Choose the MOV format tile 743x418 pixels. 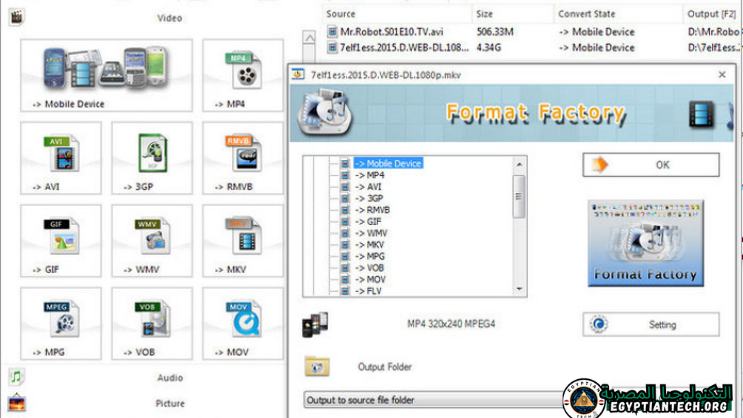pyautogui.click(x=243, y=323)
